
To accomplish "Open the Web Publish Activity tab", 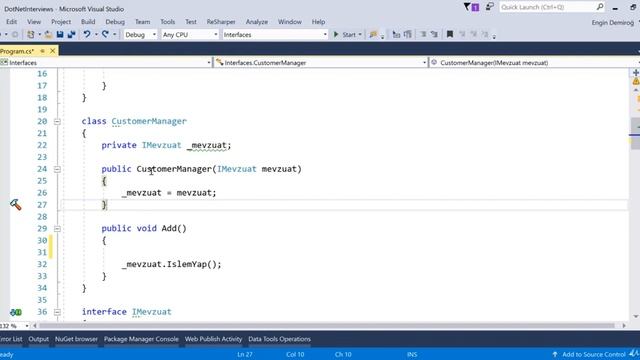I will click(213, 339).
